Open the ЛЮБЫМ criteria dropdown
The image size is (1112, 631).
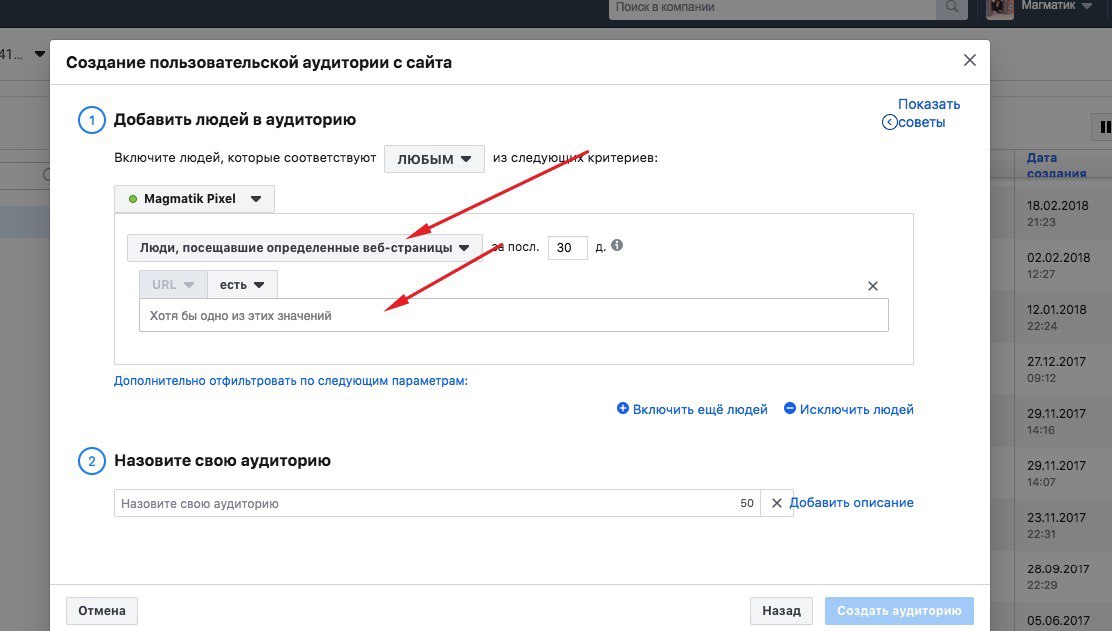click(x=434, y=159)
